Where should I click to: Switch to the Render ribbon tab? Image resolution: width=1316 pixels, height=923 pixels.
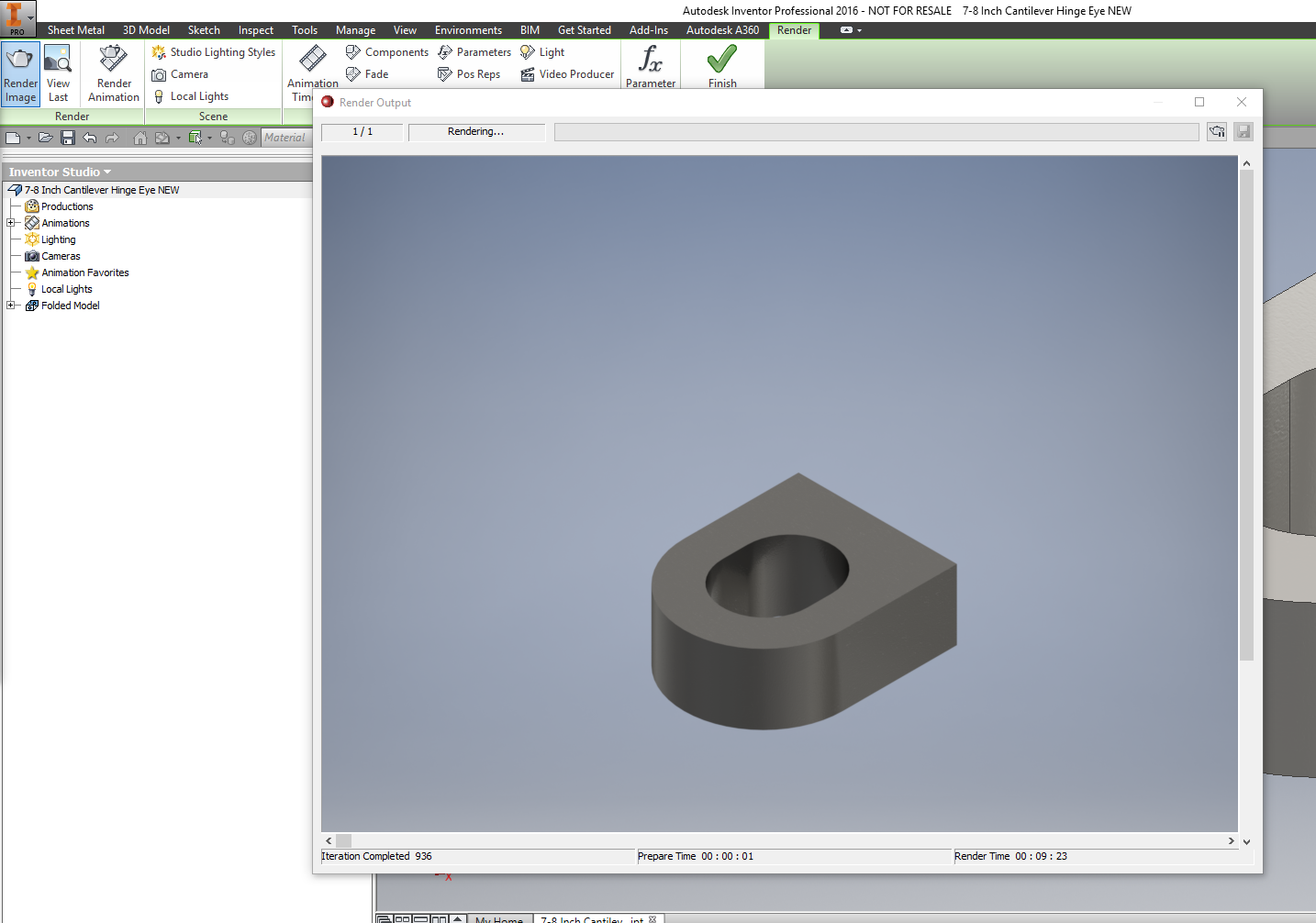[793, 29]
